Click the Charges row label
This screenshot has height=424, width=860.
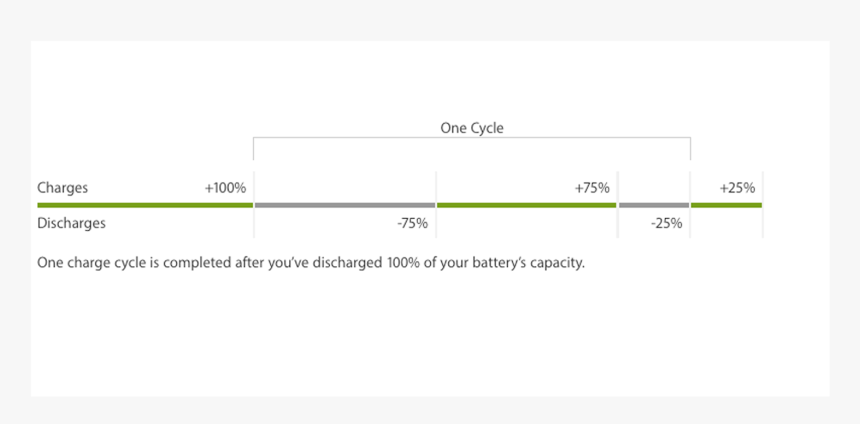point(63,188)
